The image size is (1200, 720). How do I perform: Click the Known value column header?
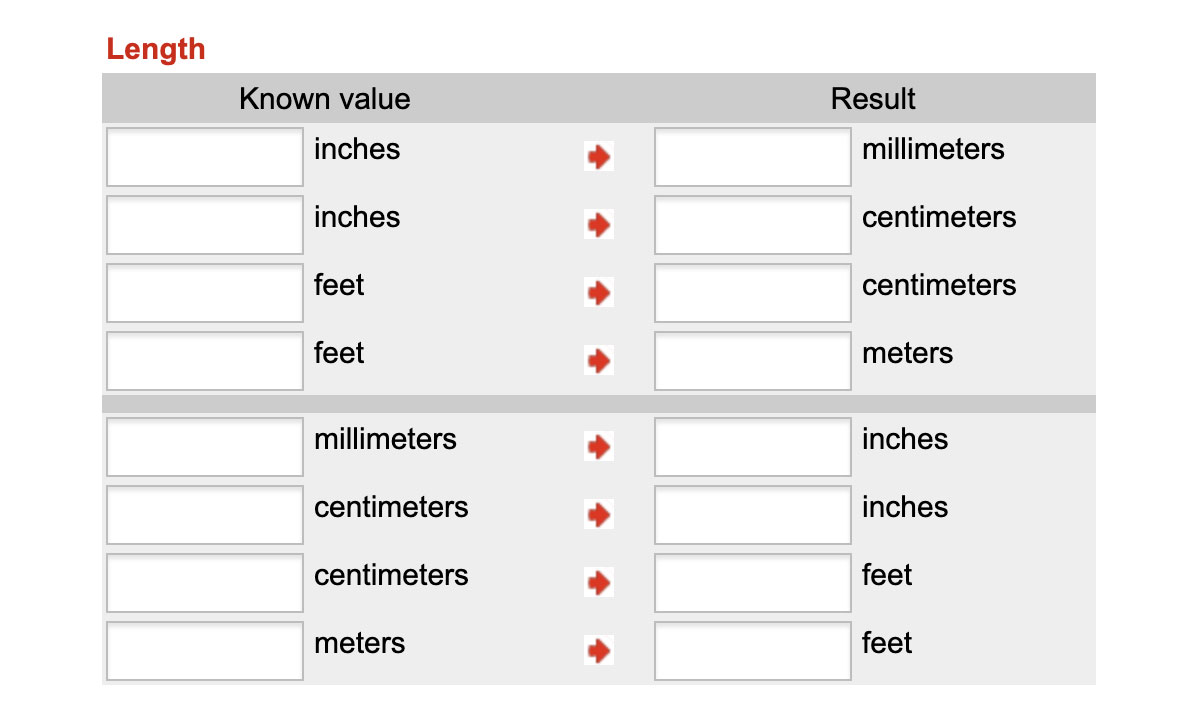point(324,98)
